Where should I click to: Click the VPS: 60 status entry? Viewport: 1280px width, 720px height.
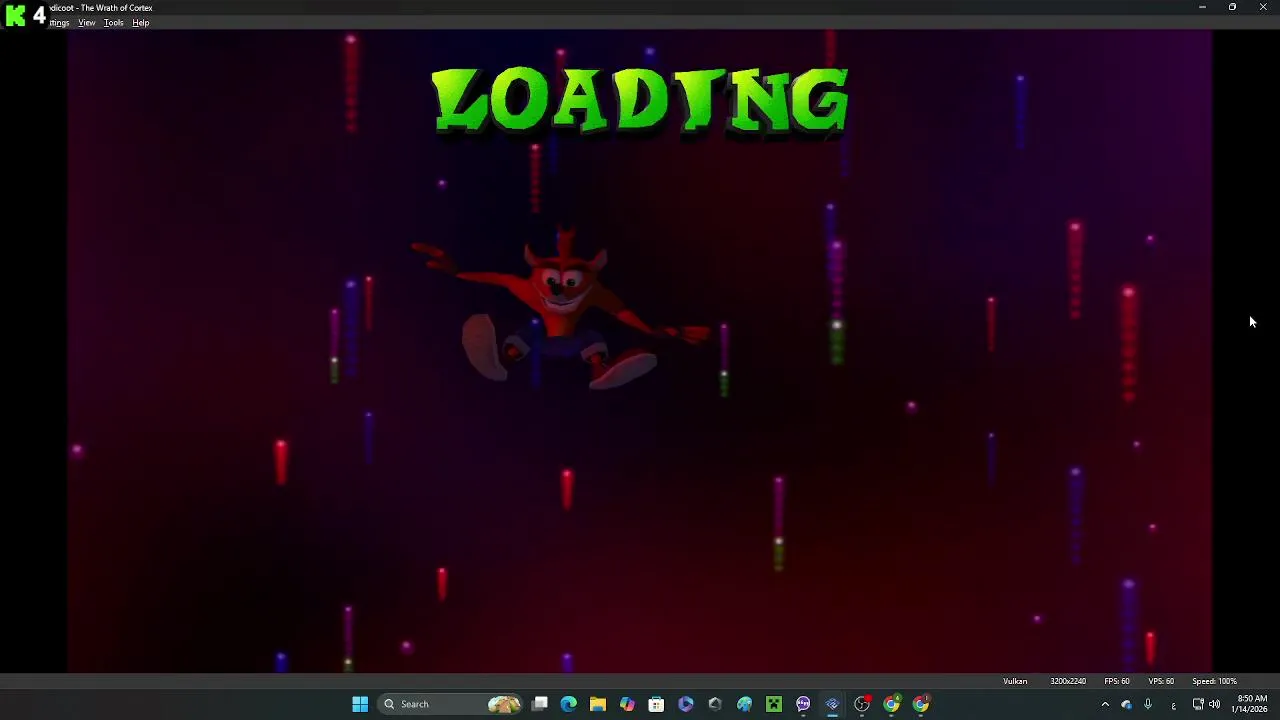1161,681
